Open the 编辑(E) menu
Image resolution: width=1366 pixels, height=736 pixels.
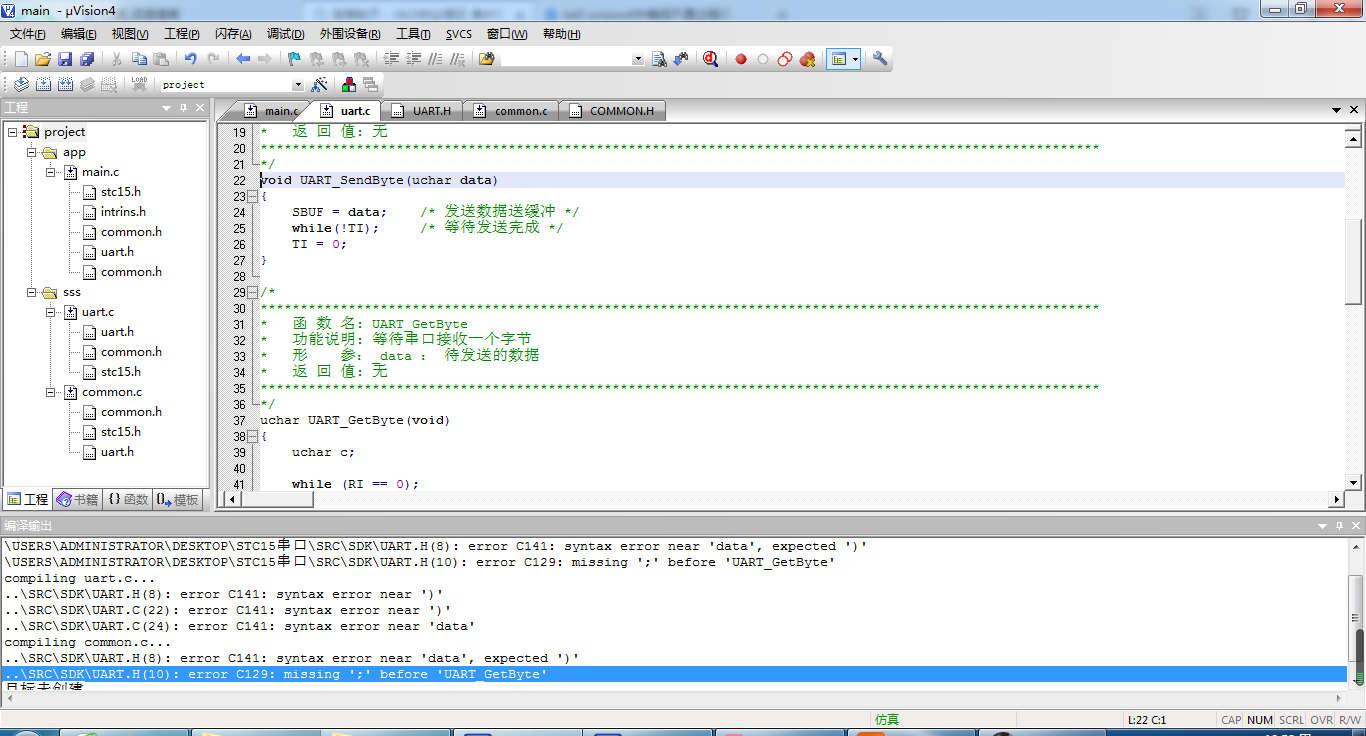[x=79, y=34]
